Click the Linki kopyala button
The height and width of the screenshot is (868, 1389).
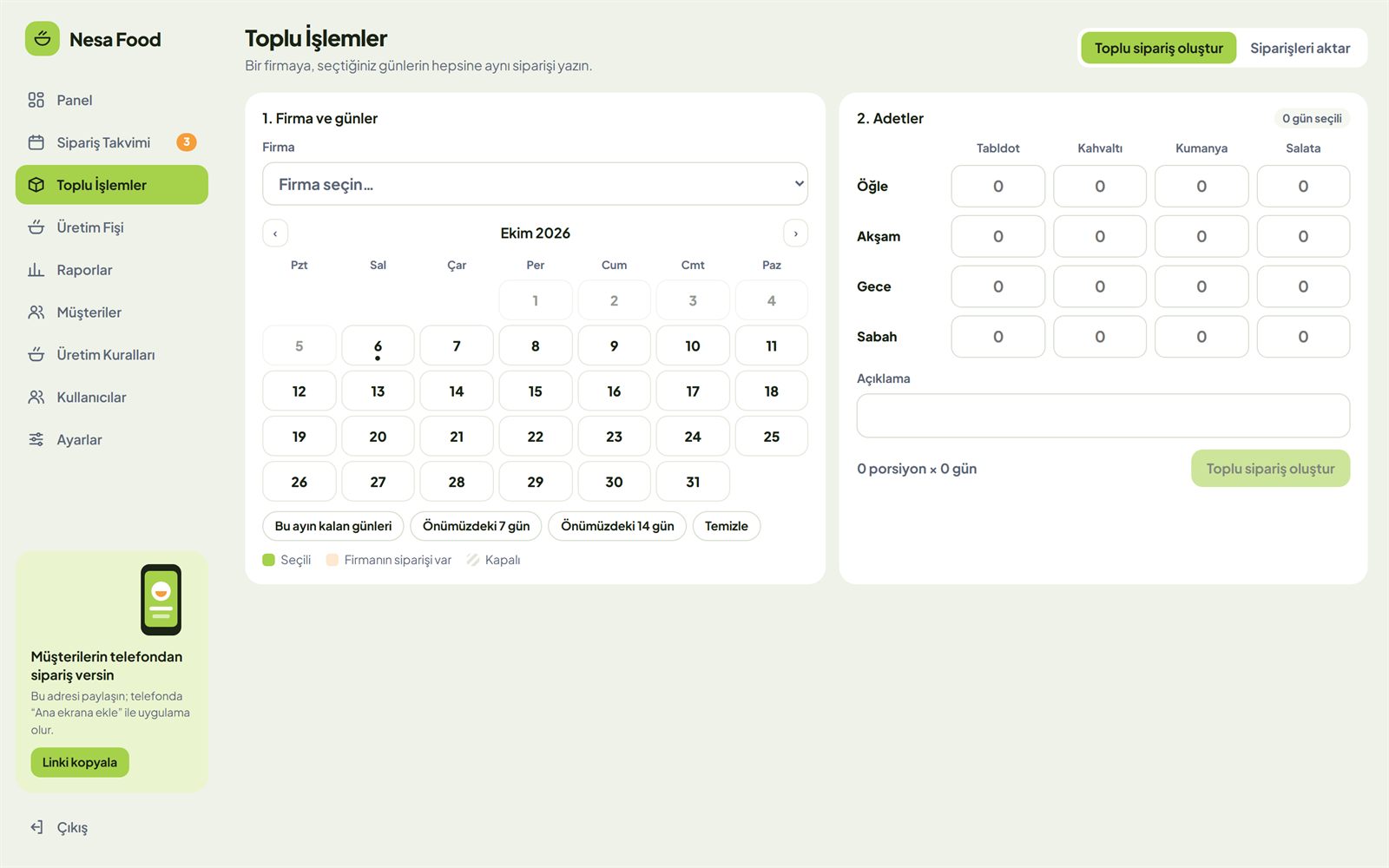(80, 762)
